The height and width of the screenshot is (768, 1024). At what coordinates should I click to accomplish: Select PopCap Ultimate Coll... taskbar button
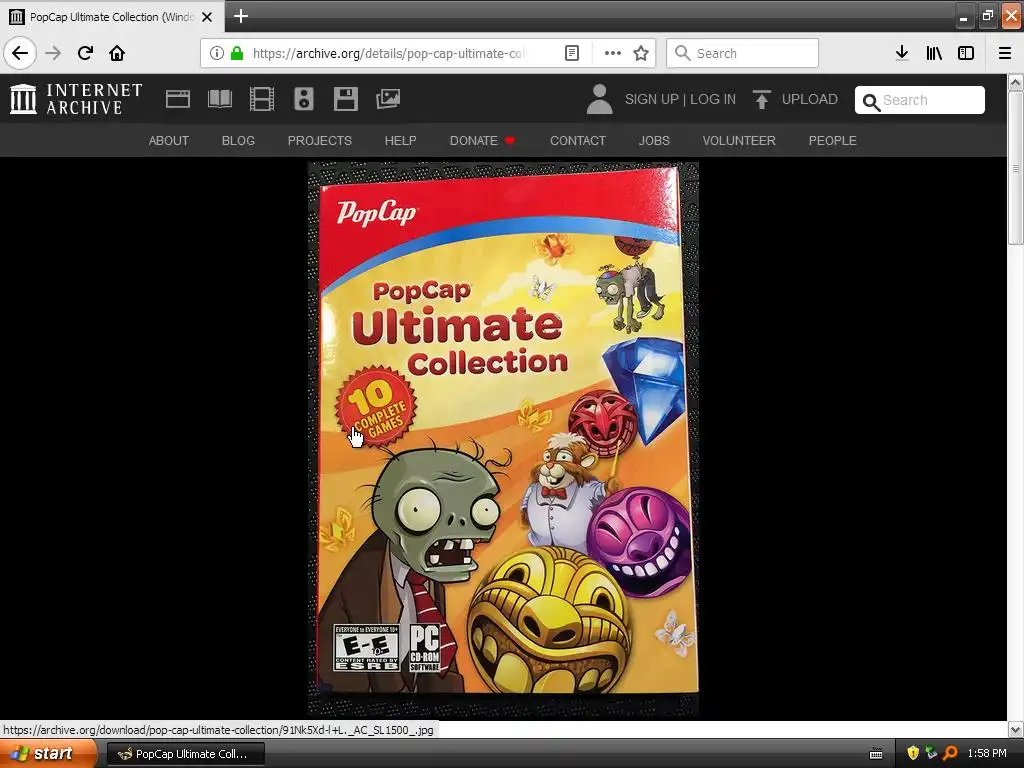185,754
